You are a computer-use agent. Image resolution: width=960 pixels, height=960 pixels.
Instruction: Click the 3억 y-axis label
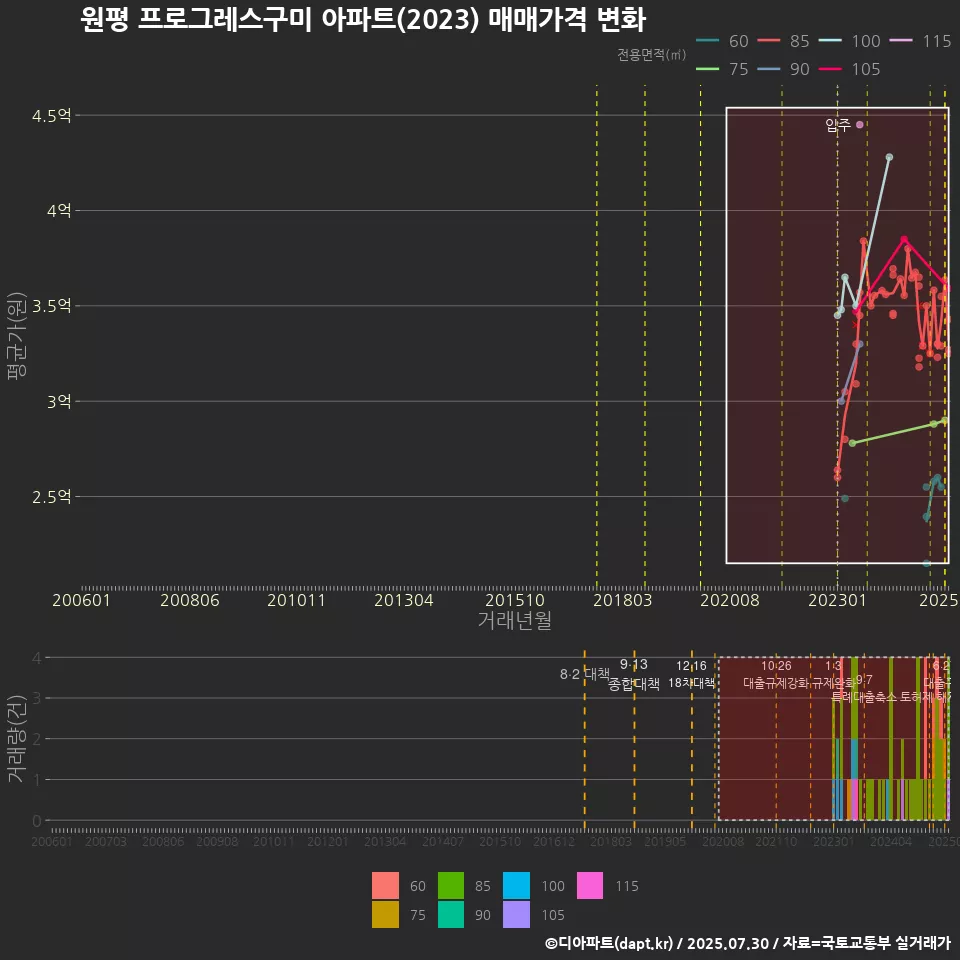coord(59,401)
